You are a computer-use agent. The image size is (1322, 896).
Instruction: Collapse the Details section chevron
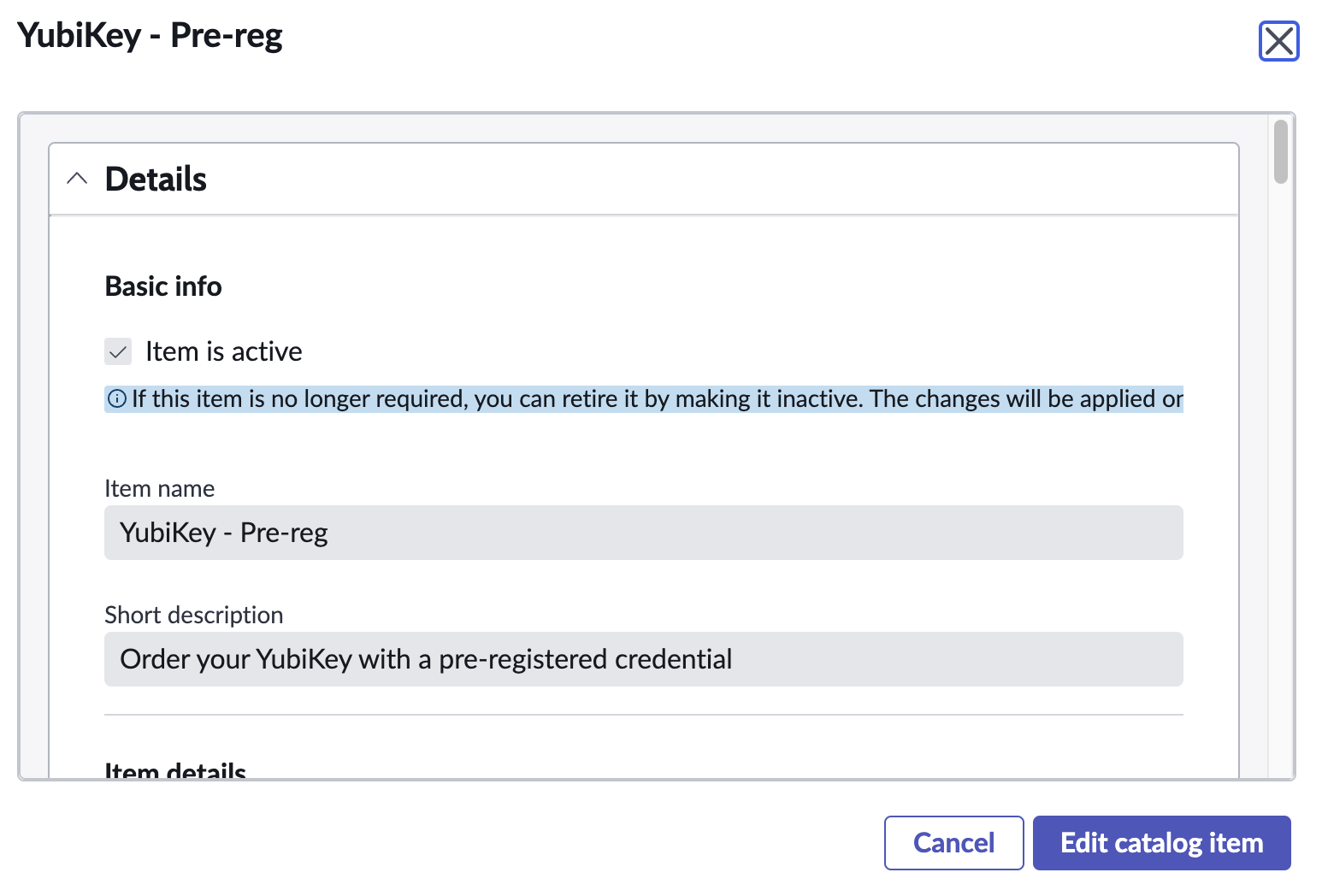[x=77, y=179]
